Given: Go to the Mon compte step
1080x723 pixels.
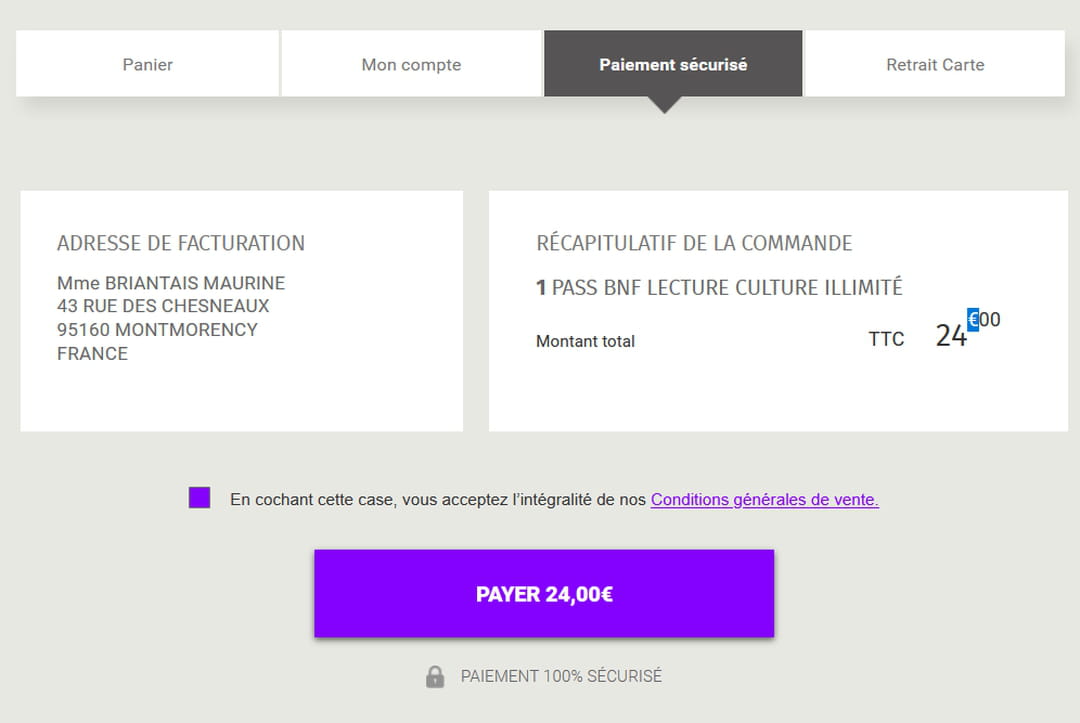Looking at the screenshot, I should click(411, 64).
